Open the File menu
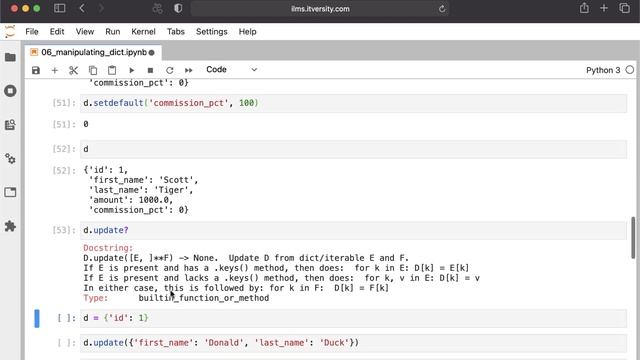640x360 pixels. [x=31, y=31]
